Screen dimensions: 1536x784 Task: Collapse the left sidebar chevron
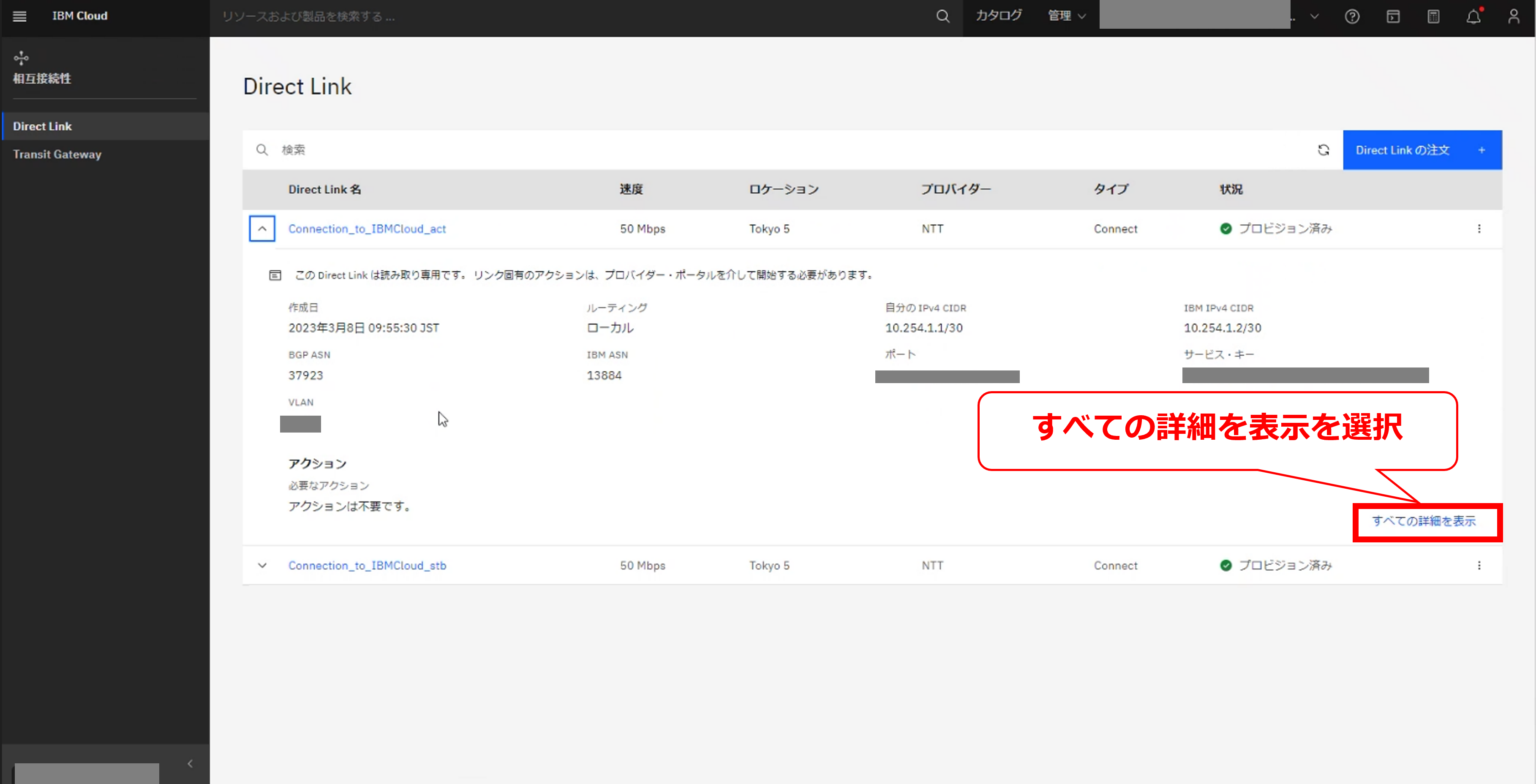[x=190, y=763]
